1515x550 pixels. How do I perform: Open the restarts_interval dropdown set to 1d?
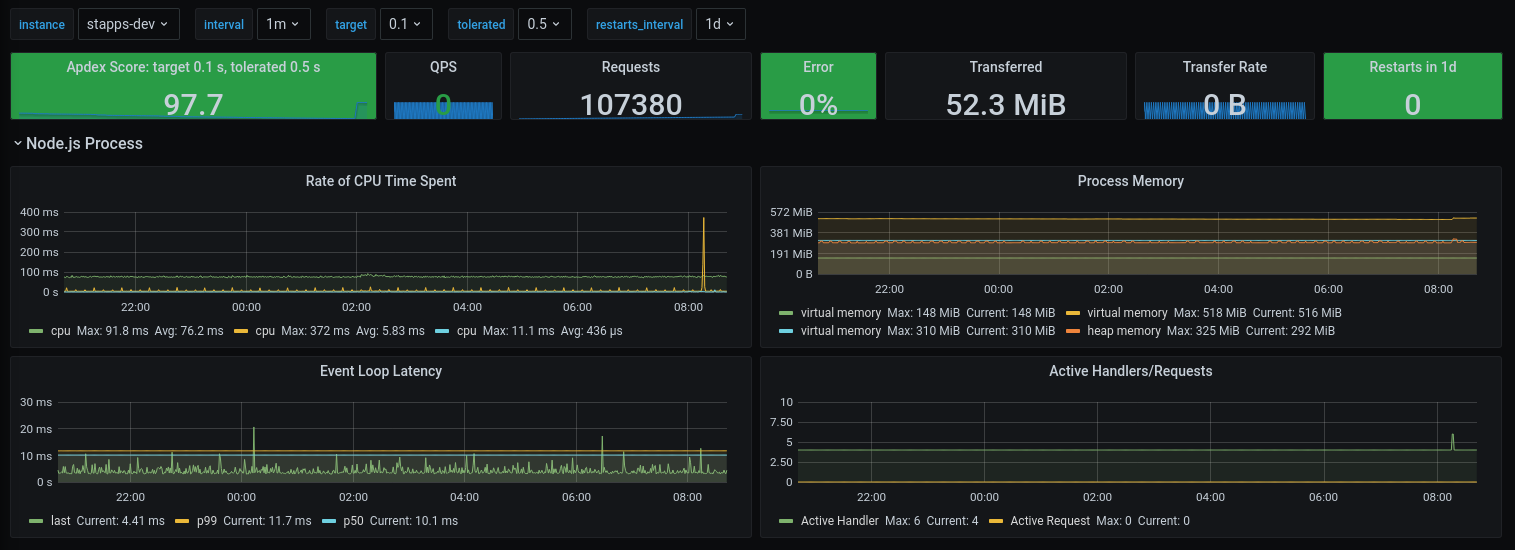720,24
